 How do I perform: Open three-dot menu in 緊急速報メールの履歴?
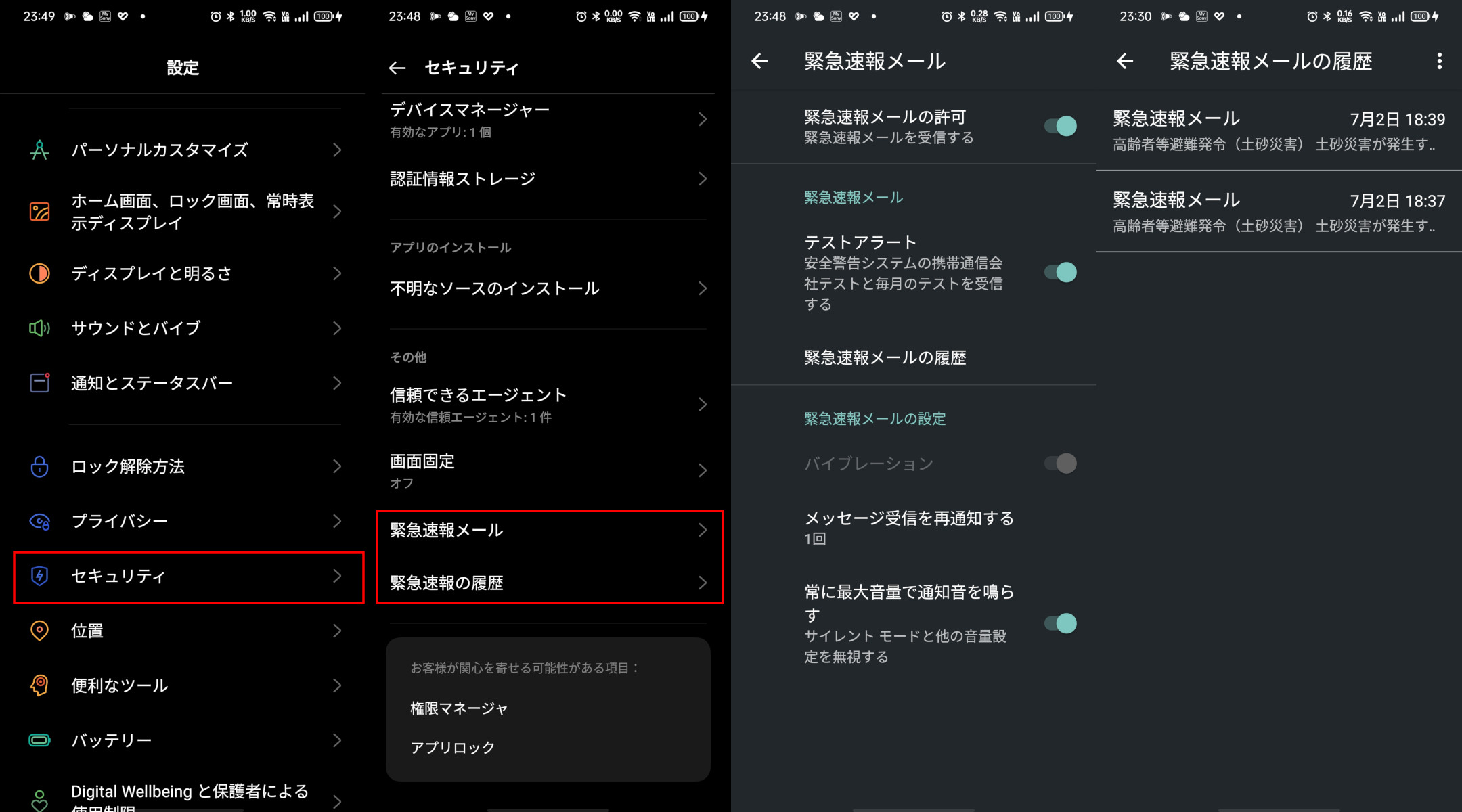pyautogui.click(x=1439, y=62)
